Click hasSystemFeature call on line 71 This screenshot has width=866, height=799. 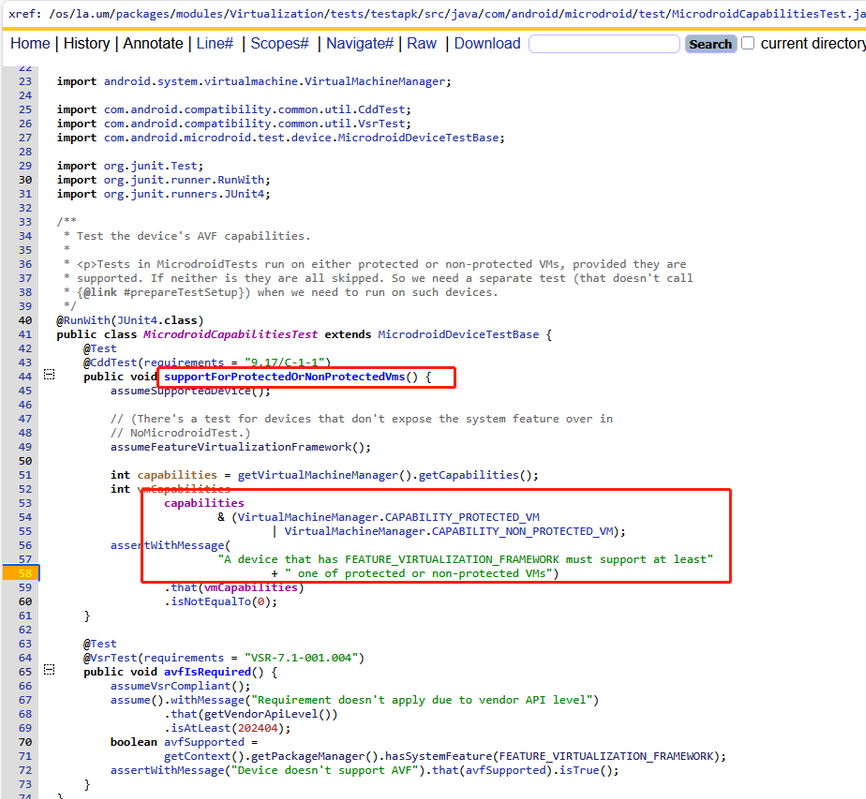438,756
